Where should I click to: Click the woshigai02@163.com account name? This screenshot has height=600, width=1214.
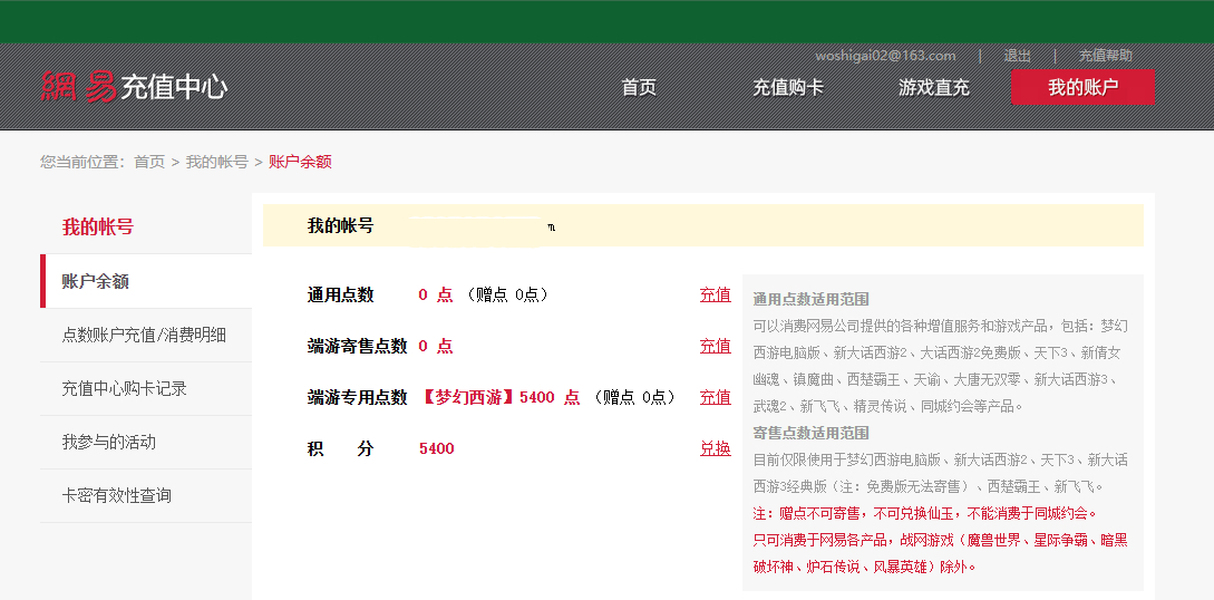[885, 56]
